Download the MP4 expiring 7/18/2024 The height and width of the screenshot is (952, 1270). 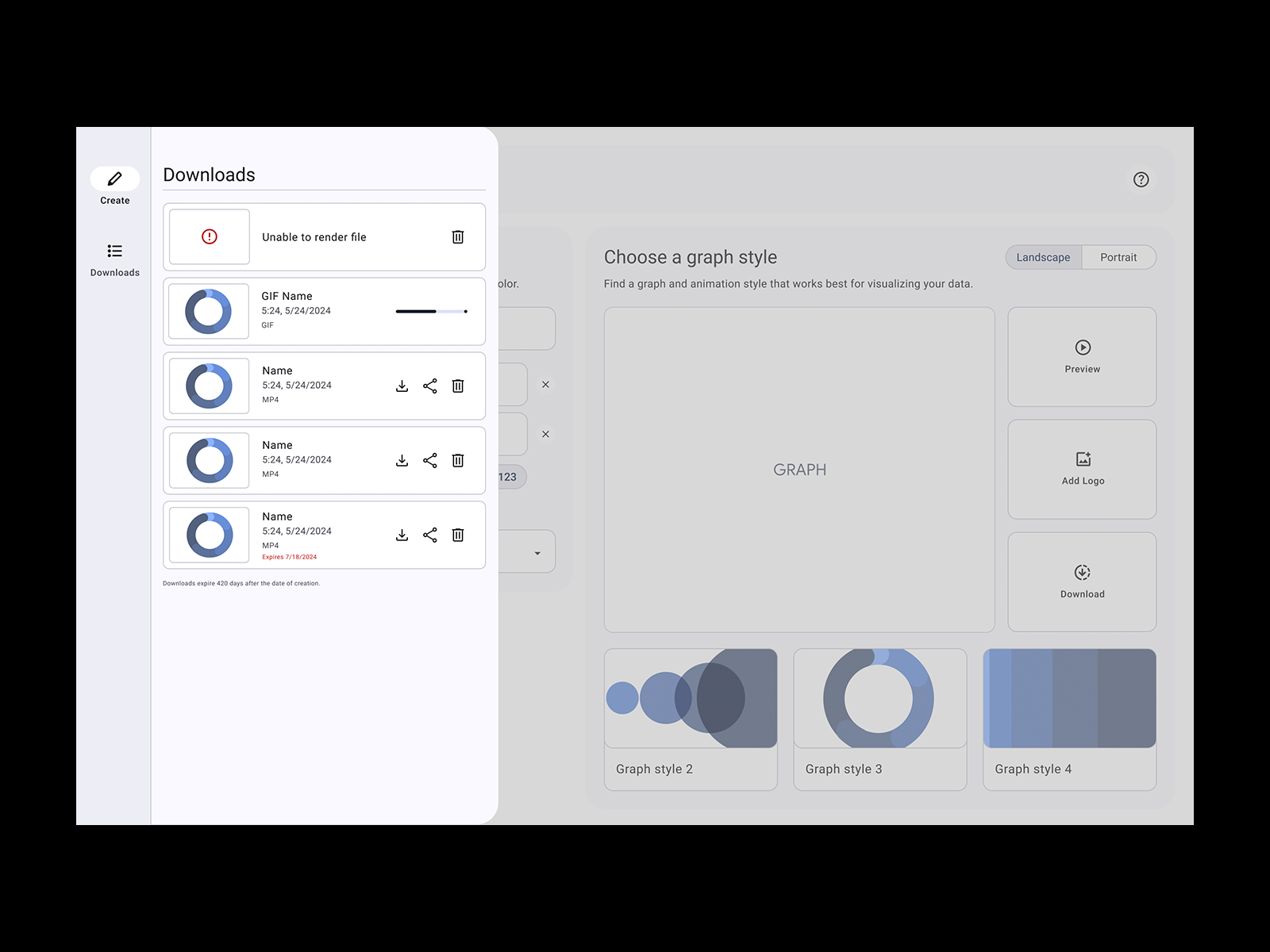click(x=402, y=535)
